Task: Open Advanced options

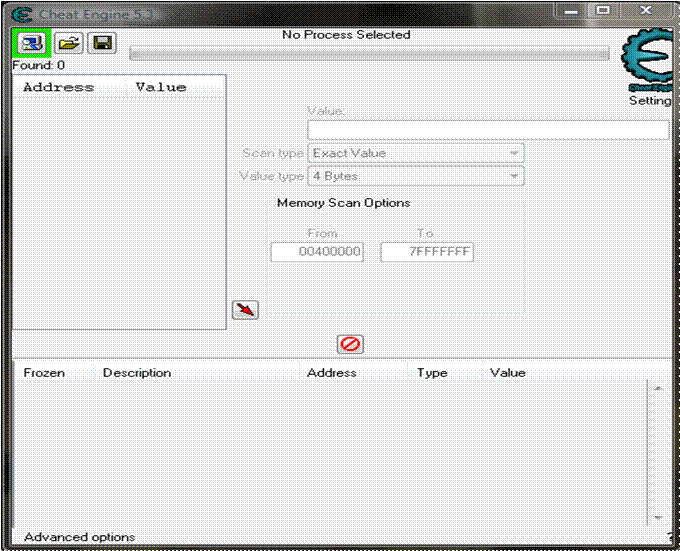Action: (79, 537)
